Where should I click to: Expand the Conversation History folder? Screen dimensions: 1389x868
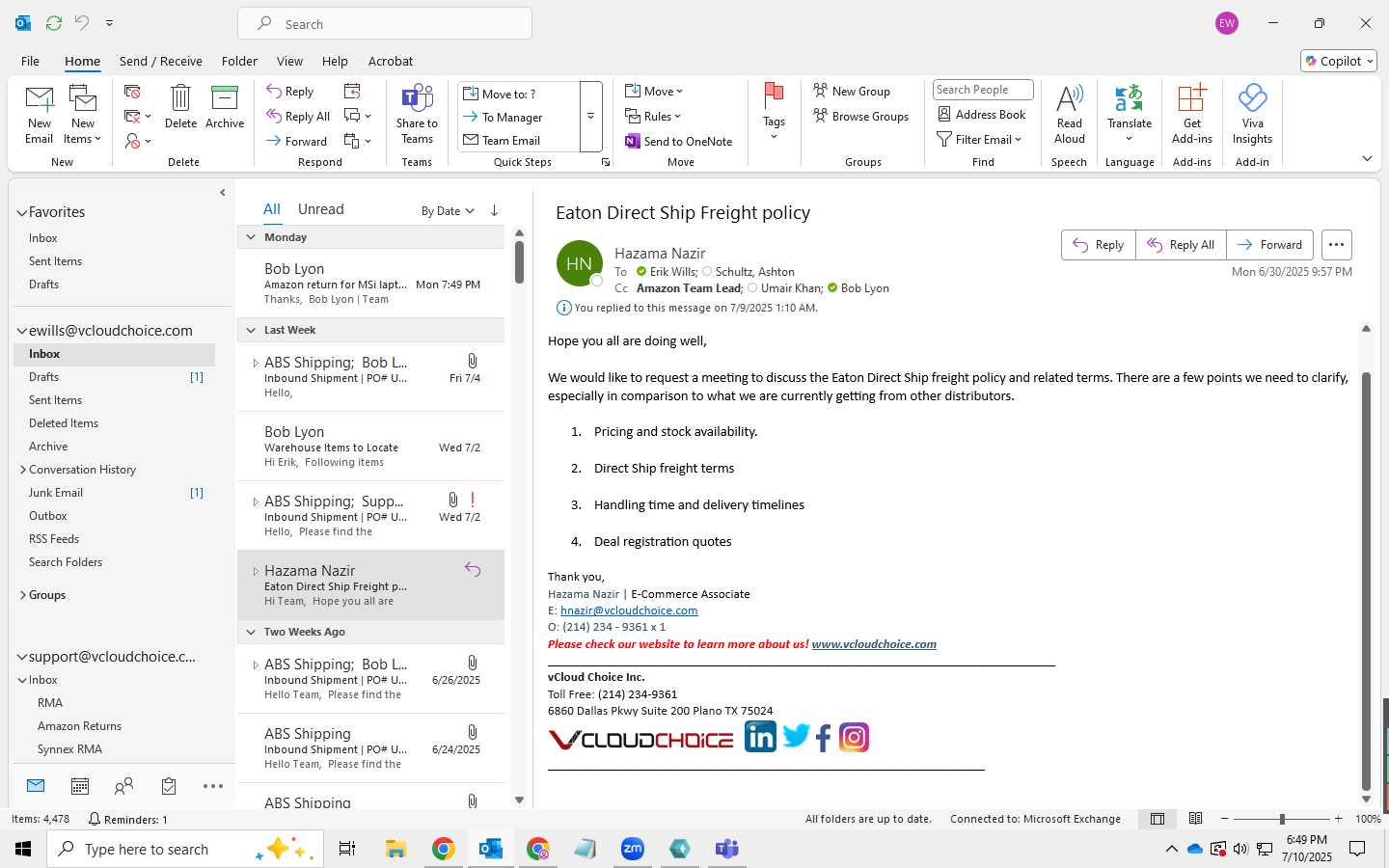point(23,470)
